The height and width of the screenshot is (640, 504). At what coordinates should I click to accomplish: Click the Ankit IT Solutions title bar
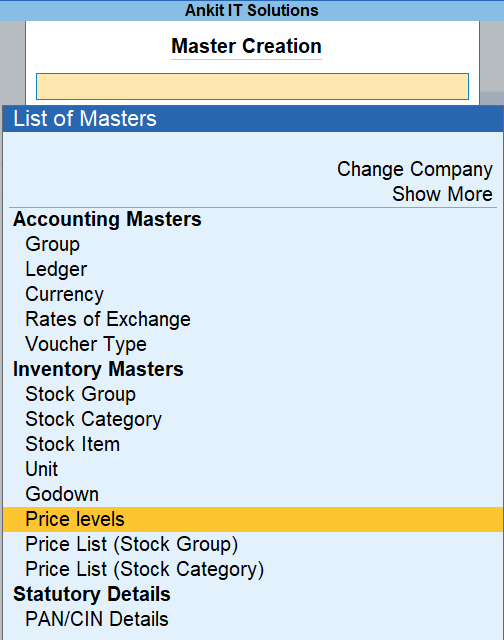click(252, 10)
